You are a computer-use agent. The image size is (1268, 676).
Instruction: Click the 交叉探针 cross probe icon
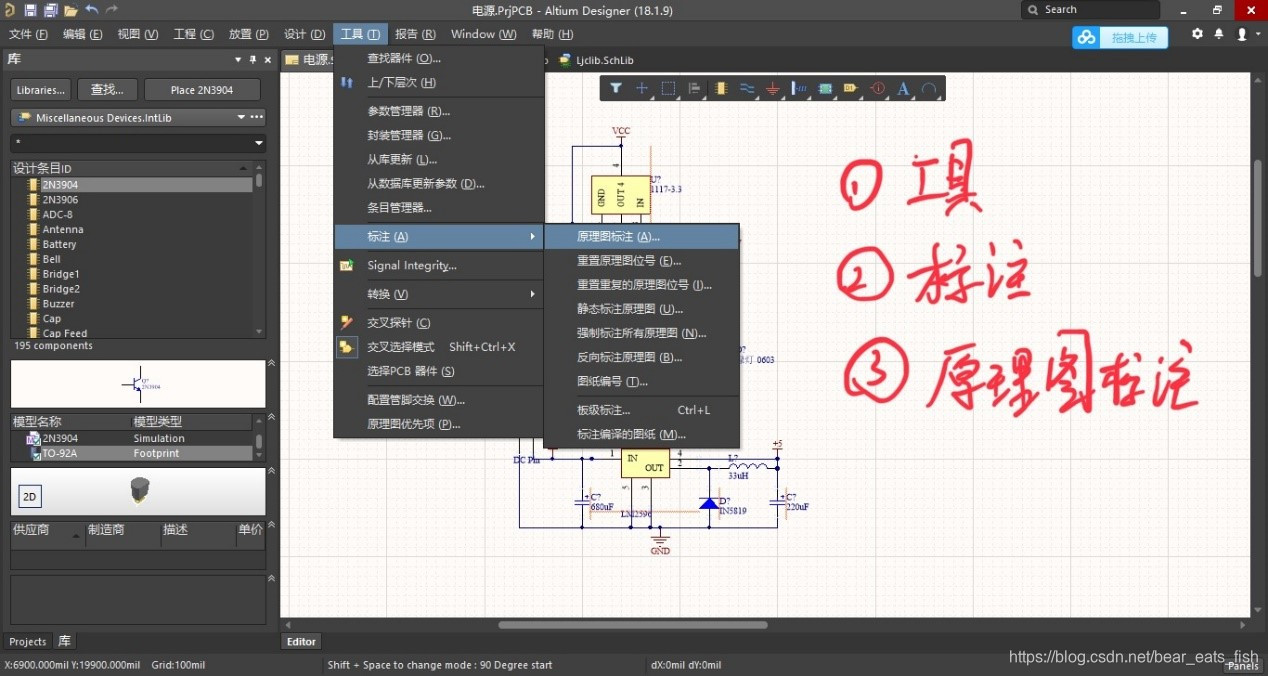click(x=346, y=322)
